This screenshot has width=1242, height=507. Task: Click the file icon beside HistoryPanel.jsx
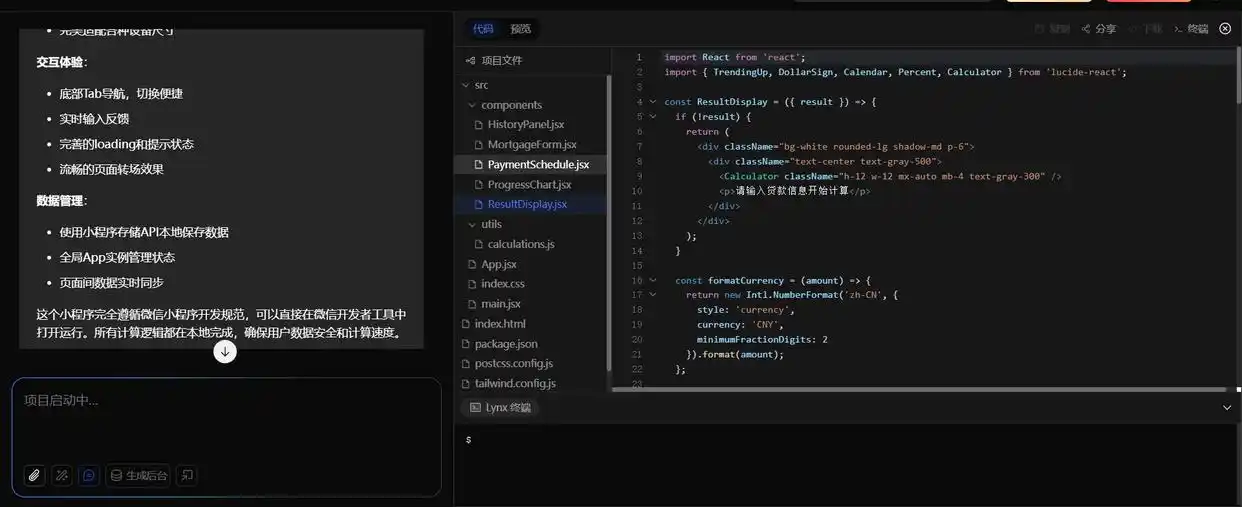(x=479, y=125)
